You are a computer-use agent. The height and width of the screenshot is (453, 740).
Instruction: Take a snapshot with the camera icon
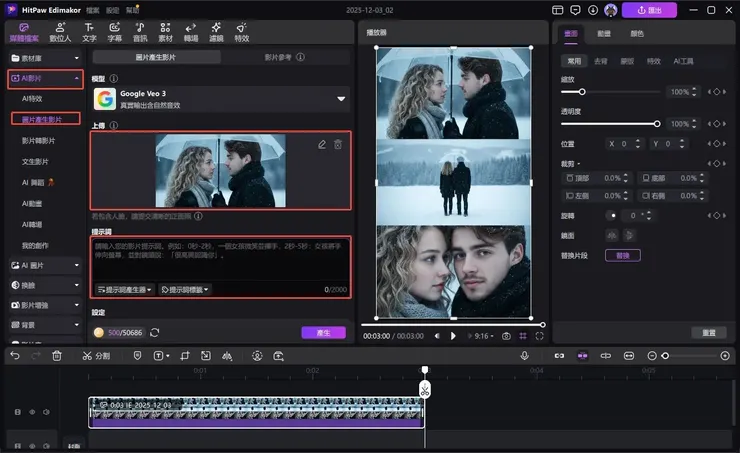tap(506, 336)
